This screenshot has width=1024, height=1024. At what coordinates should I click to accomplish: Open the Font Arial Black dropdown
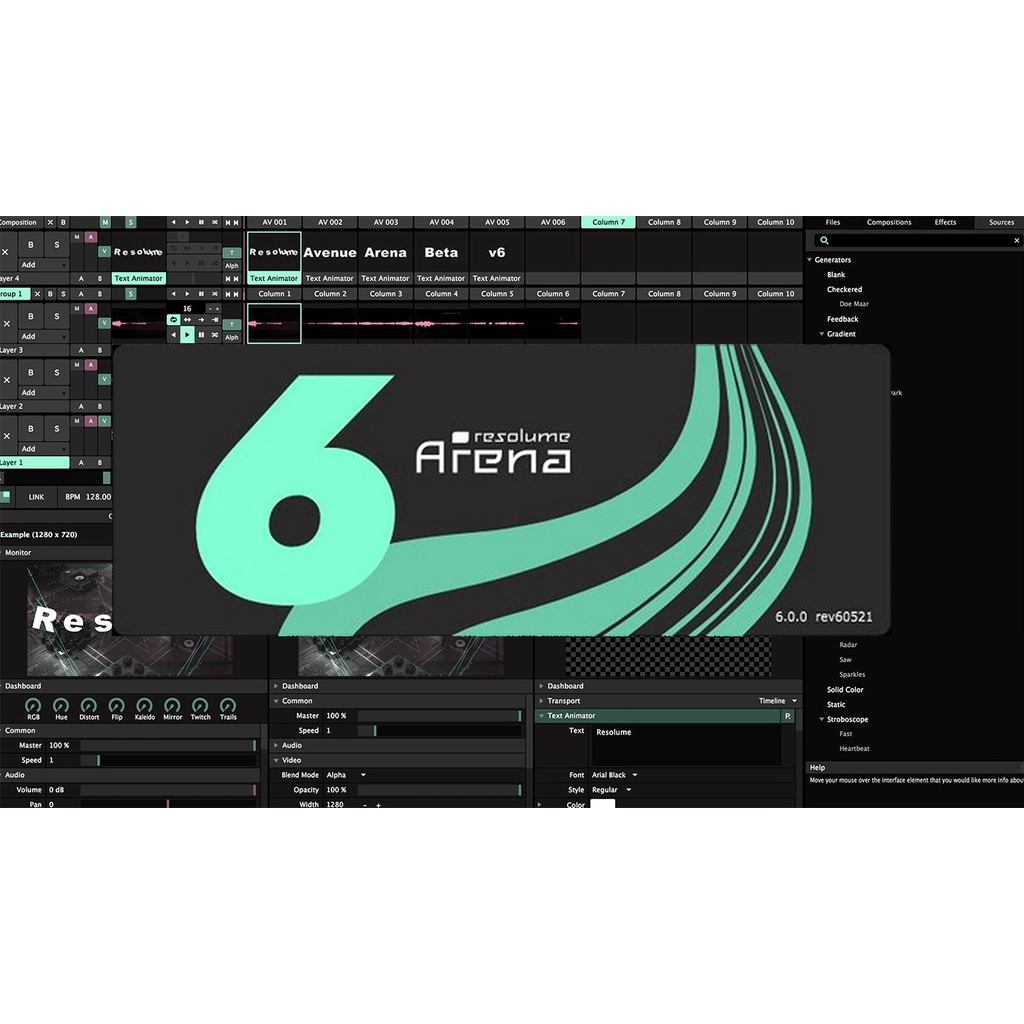615,775
